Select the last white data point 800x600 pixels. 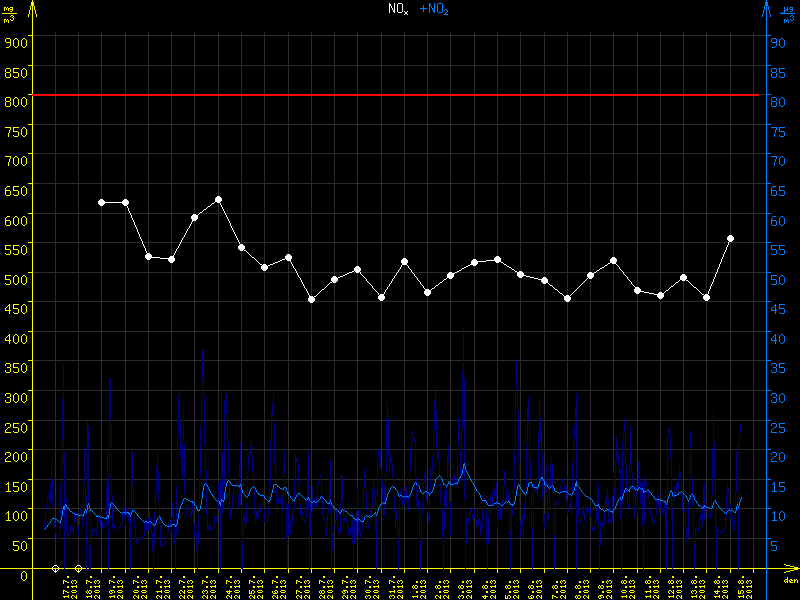(731, 238)
